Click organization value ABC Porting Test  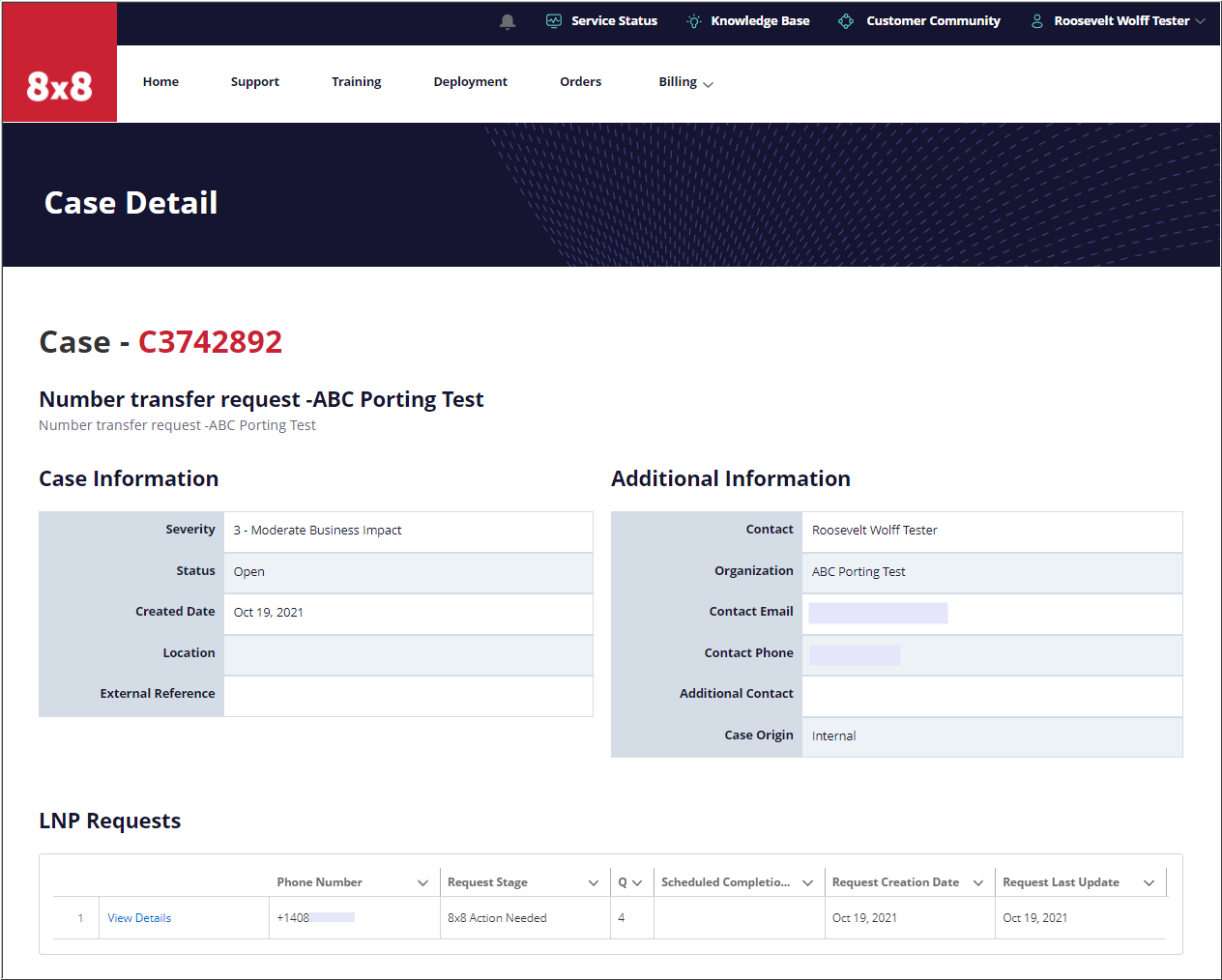[858, 572]
